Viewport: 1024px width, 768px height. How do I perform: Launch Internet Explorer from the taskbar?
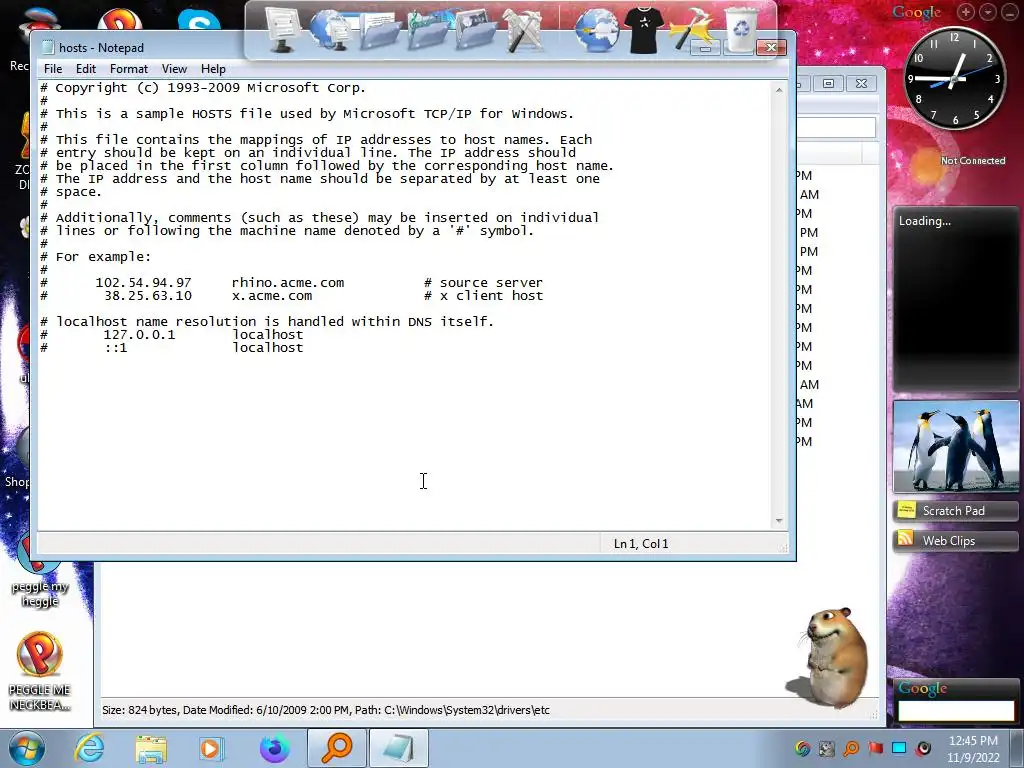pos(89,748)
